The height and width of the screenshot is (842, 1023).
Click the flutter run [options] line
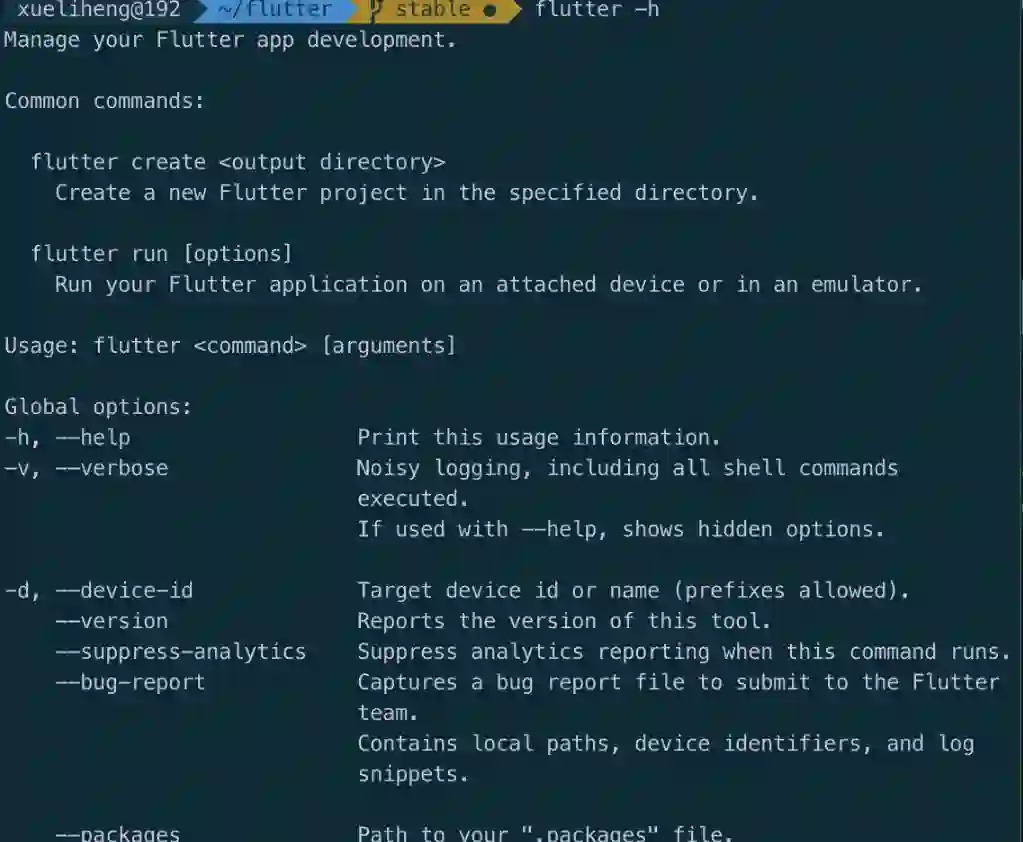click(x=162, y=253)
